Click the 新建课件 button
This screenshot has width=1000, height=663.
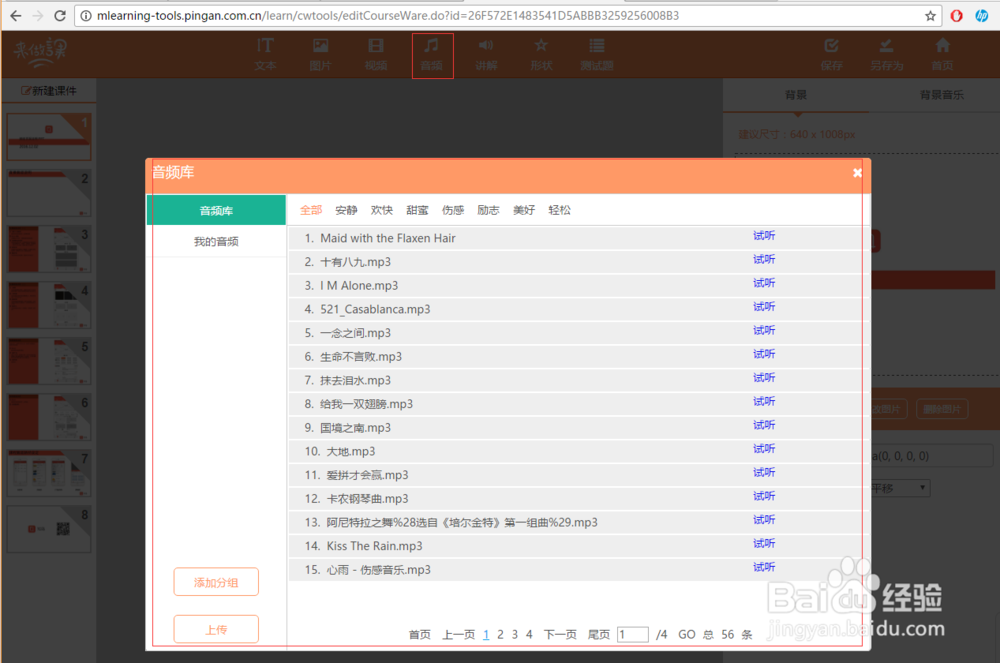click(x=49, y=91)
